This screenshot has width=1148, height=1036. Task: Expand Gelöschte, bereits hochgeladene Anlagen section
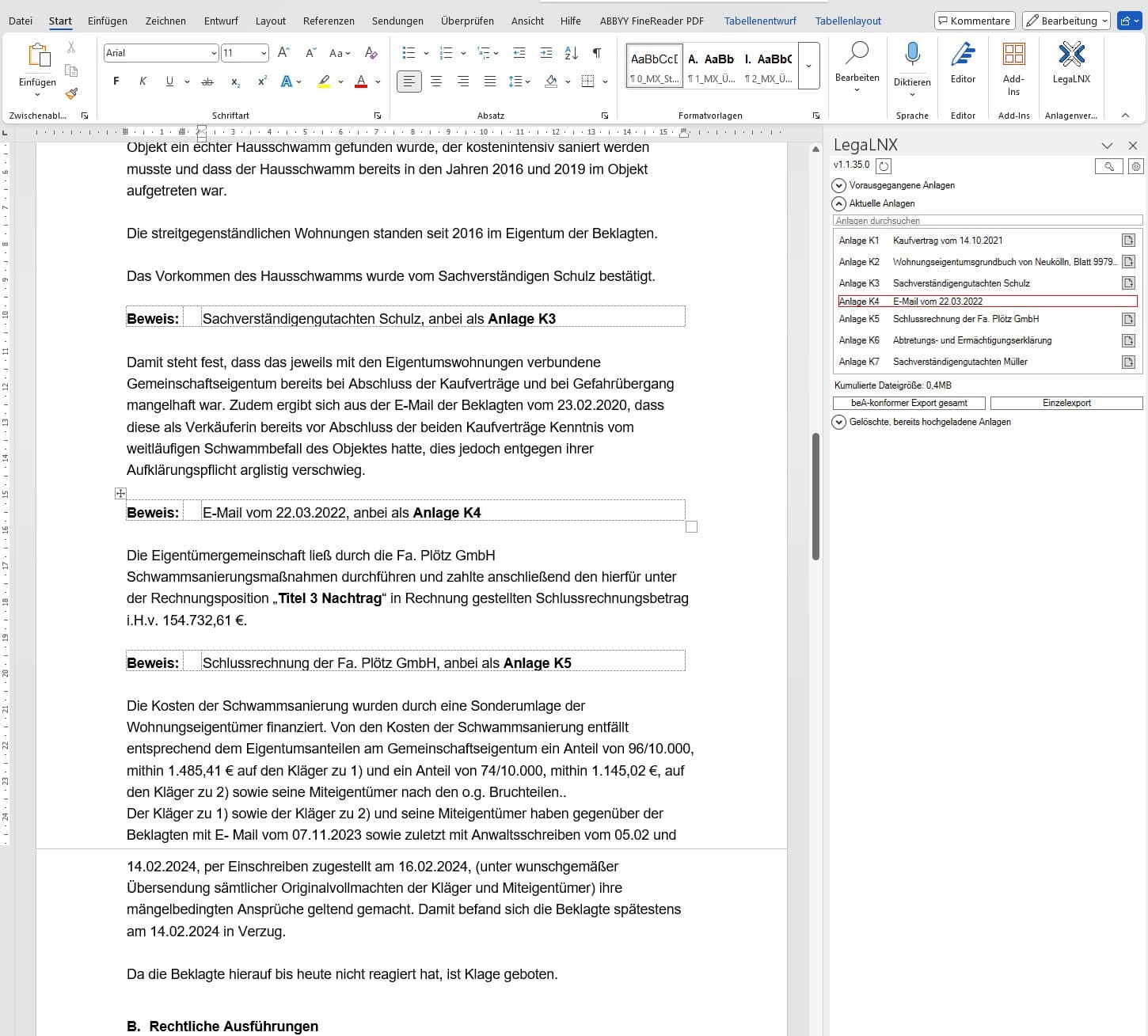pos(839,422)
